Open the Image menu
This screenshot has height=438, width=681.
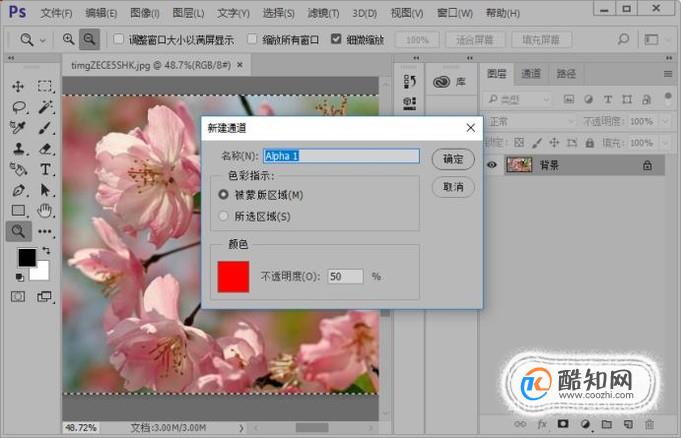tap(145, 13)
